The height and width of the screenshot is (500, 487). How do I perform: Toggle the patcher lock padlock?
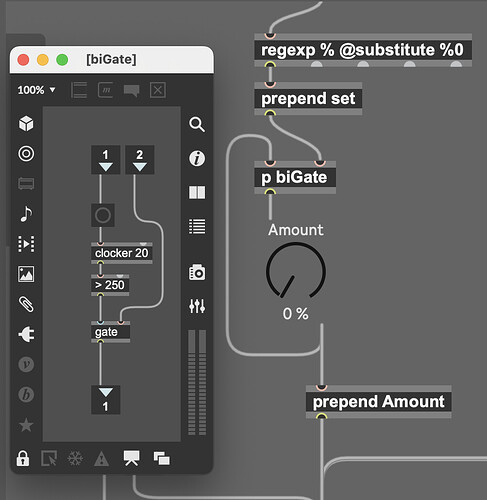23,459
